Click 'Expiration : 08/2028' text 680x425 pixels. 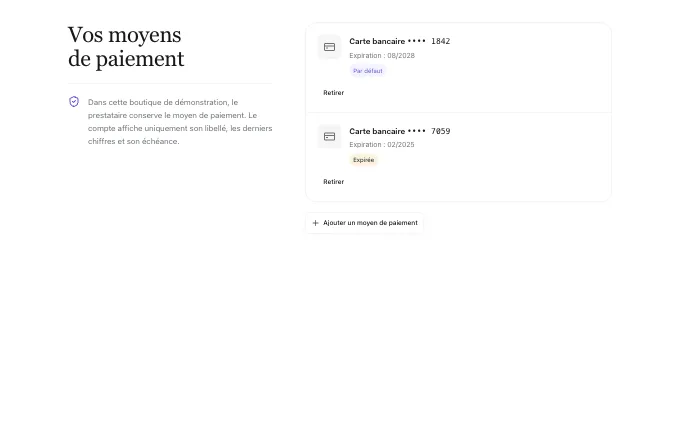tap(382, 56)
